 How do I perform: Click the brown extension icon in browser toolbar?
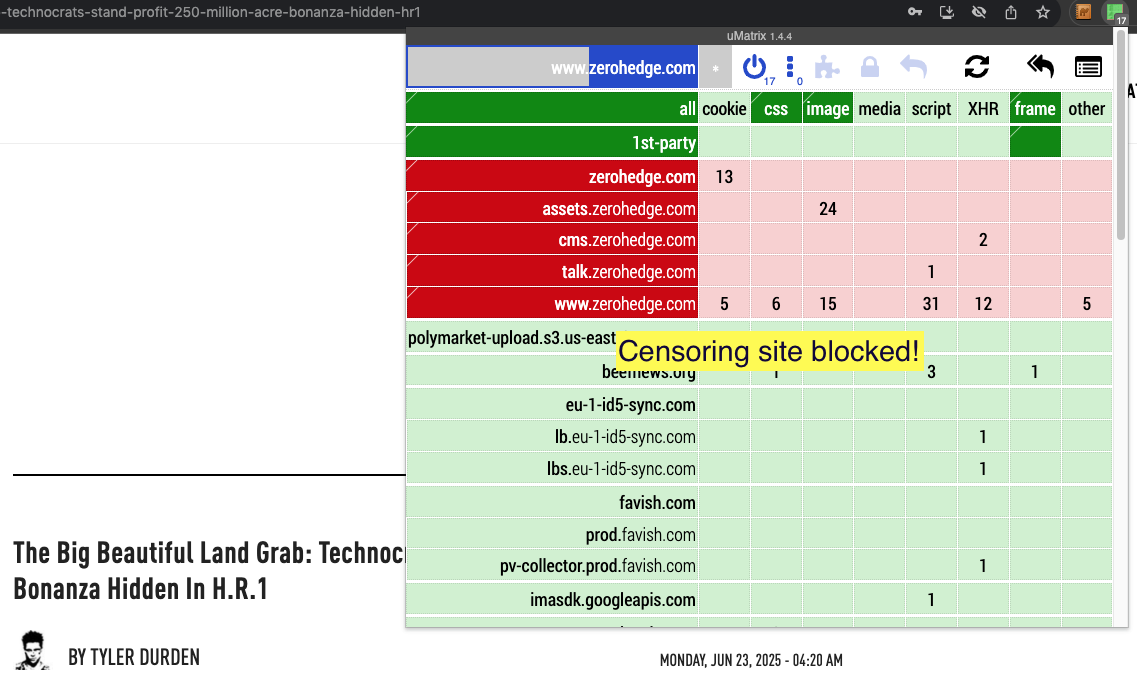(1083, 12)
